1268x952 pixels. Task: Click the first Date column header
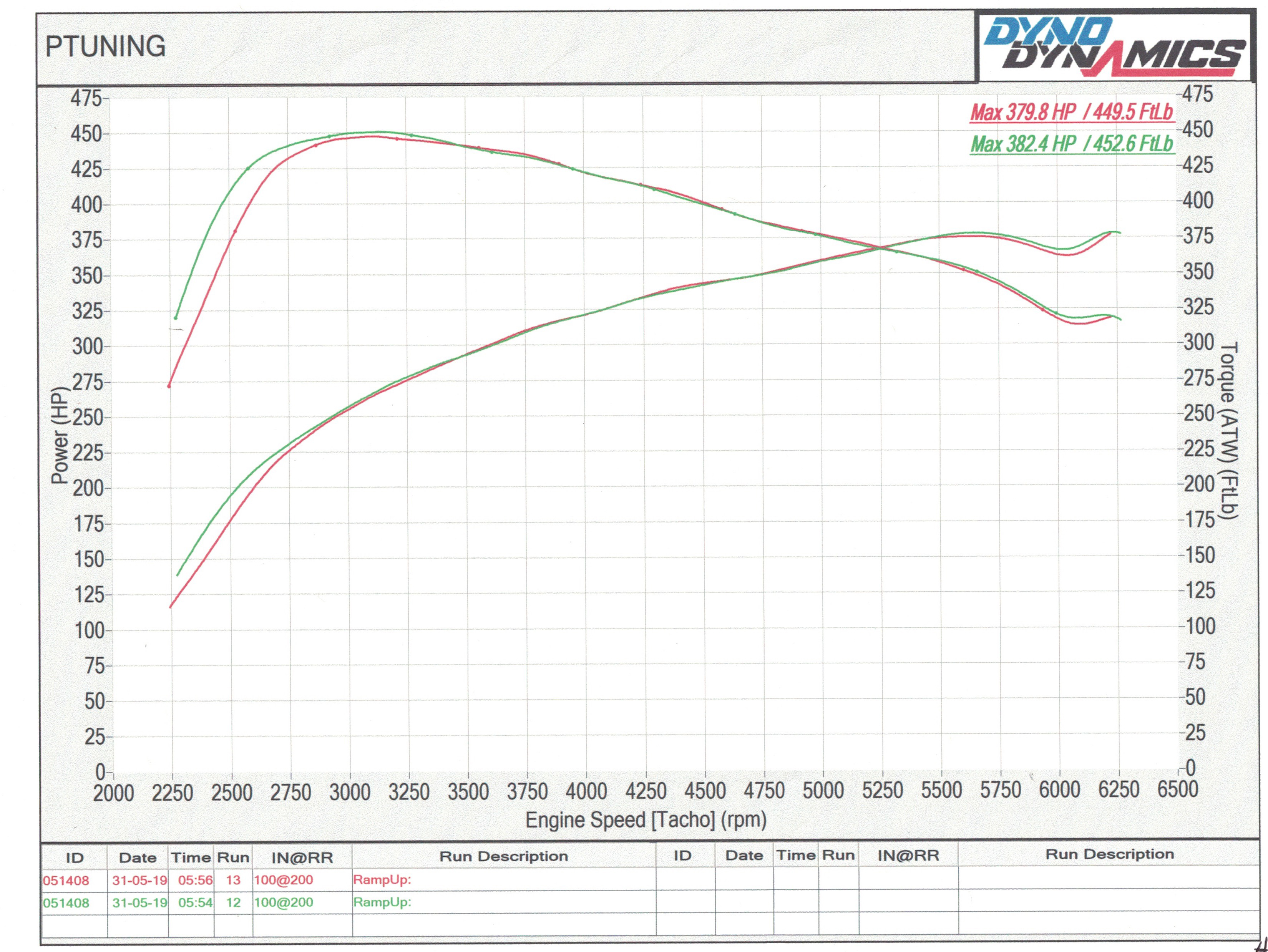[138, 857]
